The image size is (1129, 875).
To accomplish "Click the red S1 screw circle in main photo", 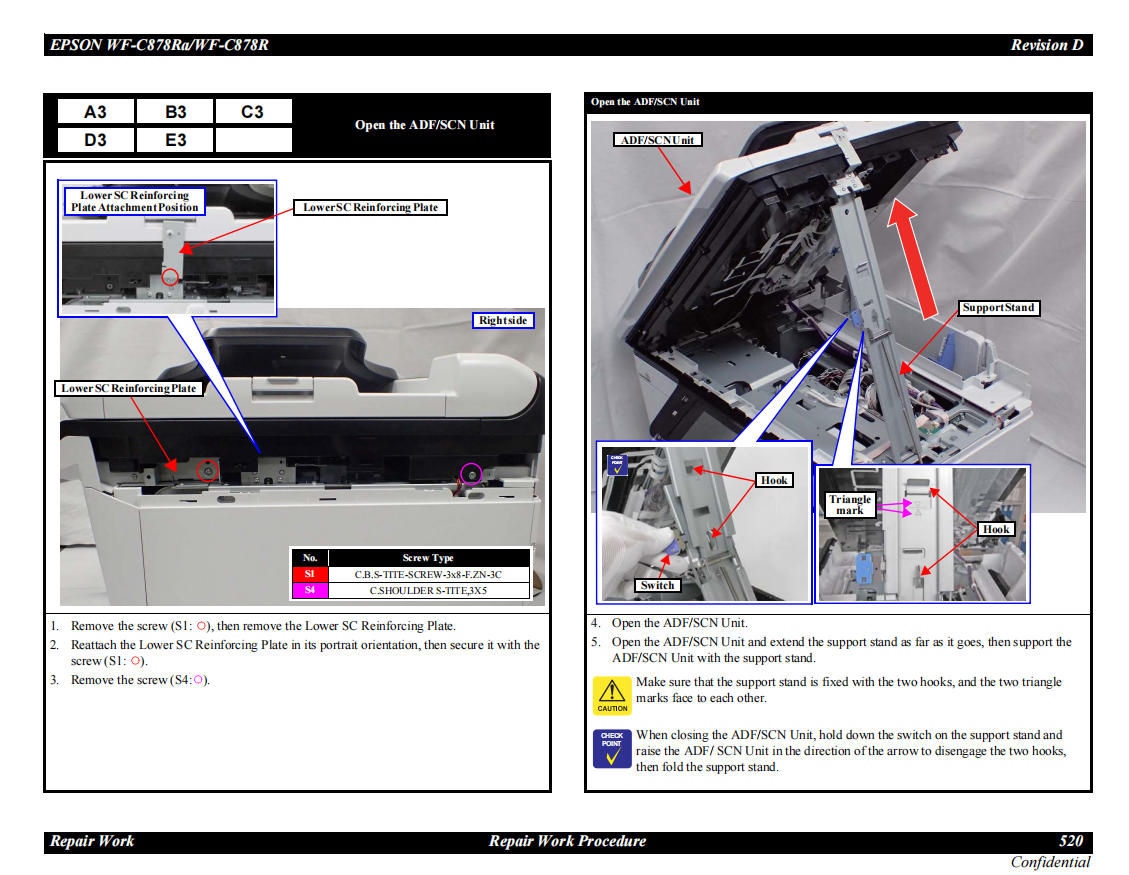I will [x=207, y=470].
